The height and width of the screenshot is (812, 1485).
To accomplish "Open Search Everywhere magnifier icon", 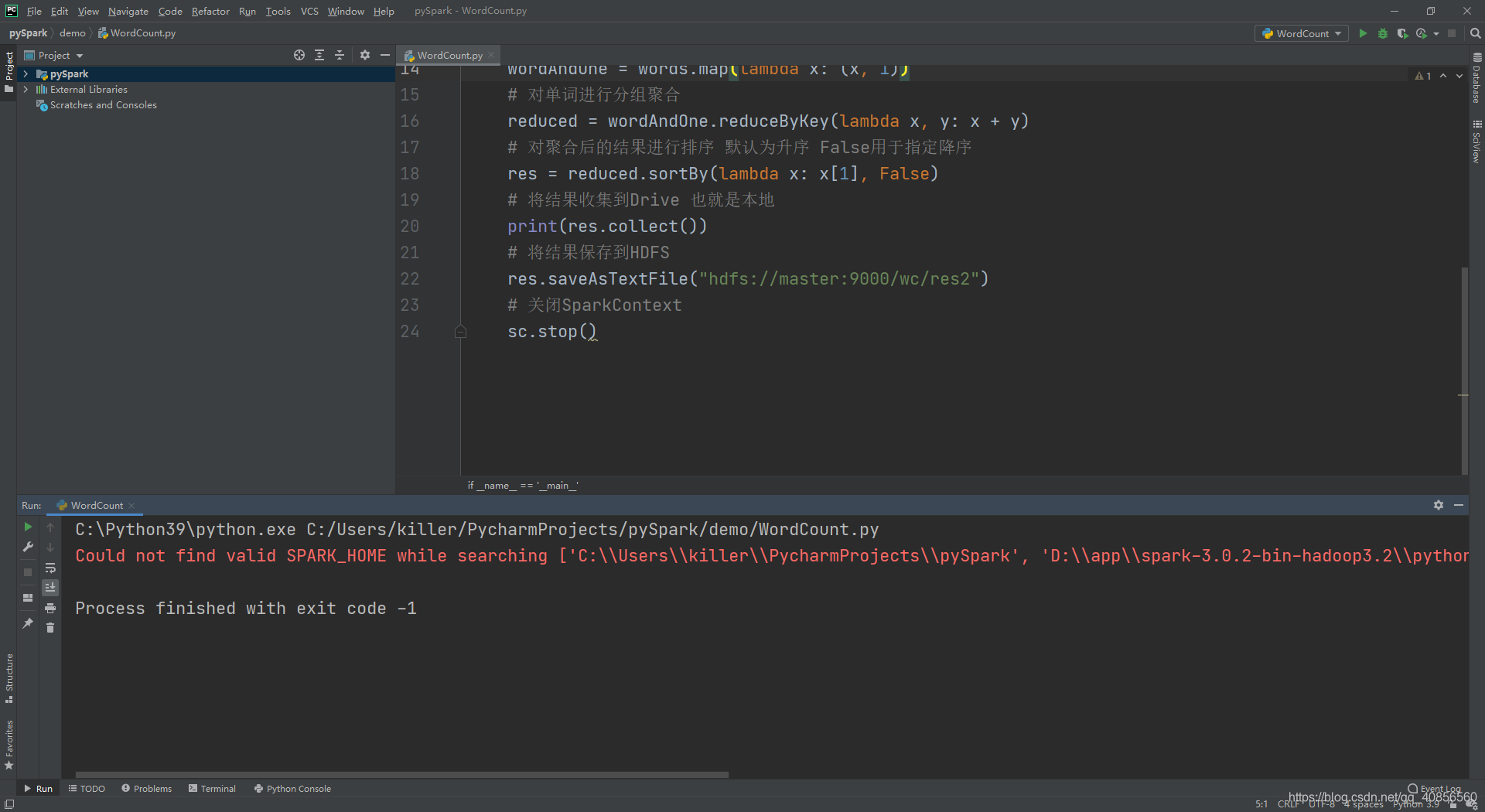I will pyautogui.click(x=1475, y=33).
